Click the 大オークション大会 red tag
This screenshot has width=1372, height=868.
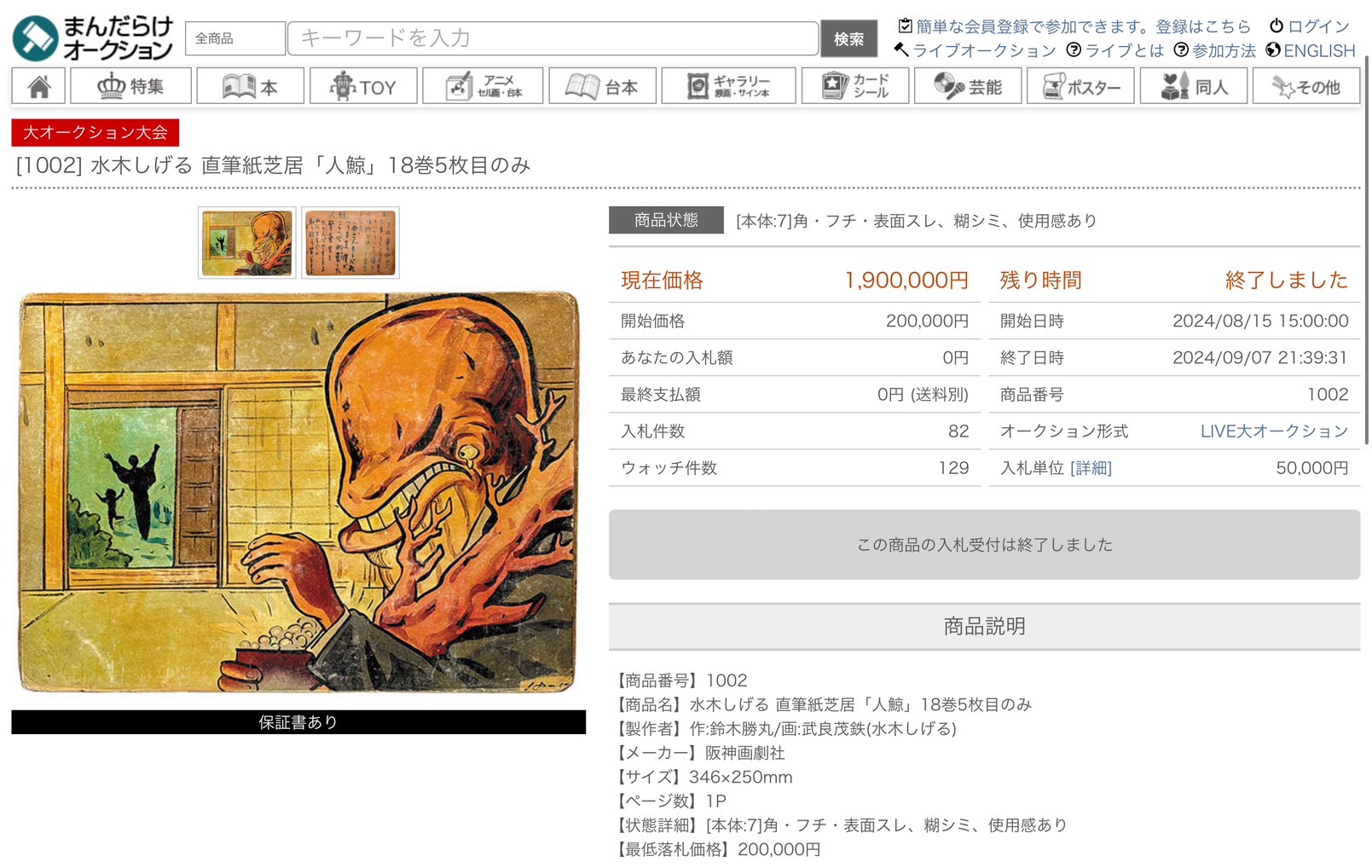point(95,132)
